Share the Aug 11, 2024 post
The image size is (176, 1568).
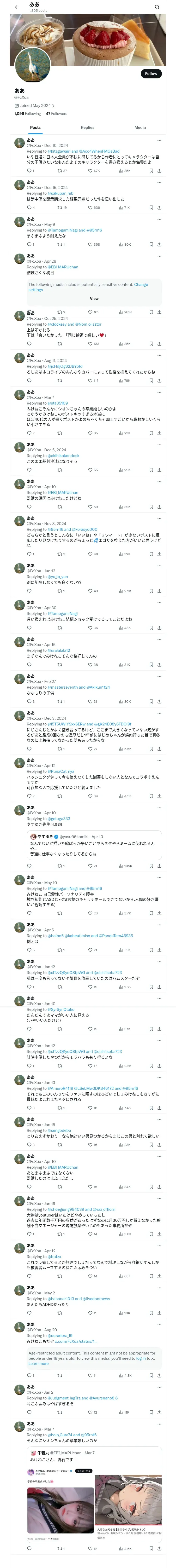pos(159,381)
